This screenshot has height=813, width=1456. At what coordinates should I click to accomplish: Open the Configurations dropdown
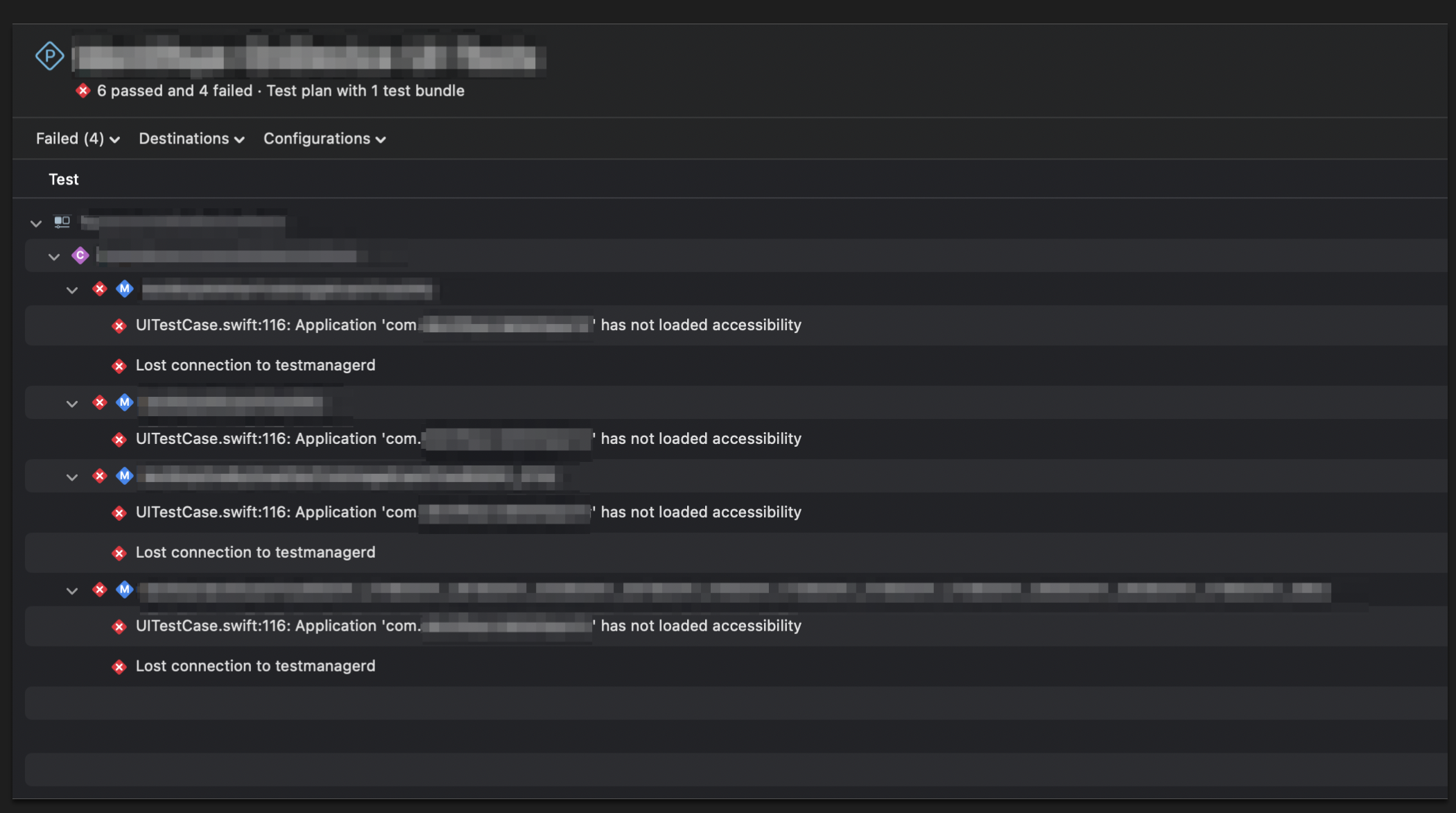(x=324, y=139)
